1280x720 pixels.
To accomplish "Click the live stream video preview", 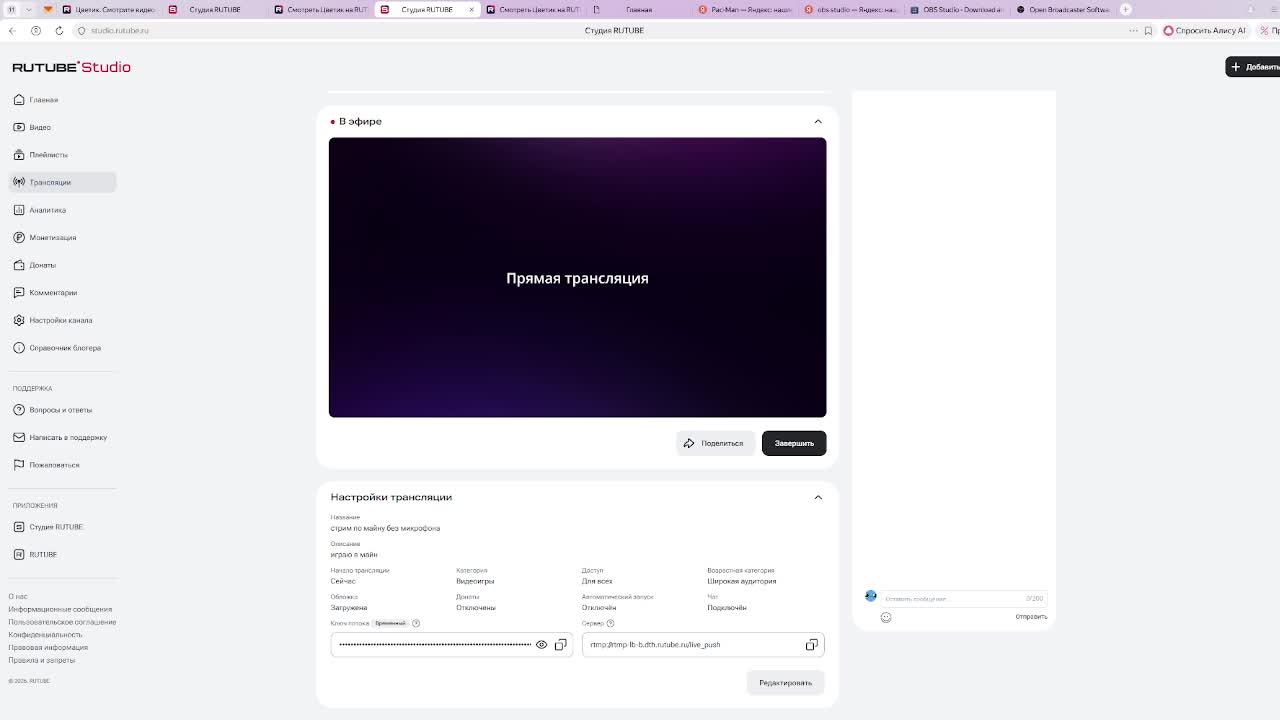I will 577,277.
